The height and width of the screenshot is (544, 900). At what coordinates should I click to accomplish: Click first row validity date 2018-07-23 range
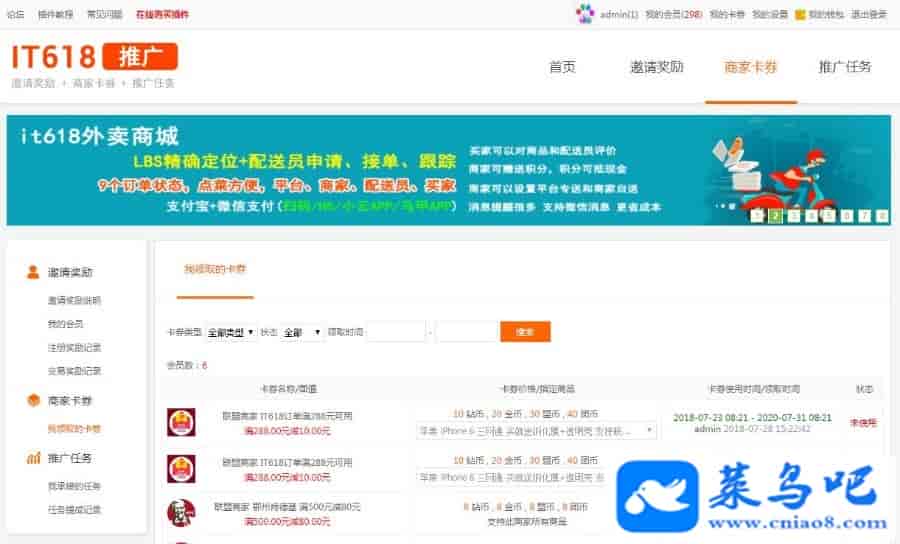pos(752,417)
